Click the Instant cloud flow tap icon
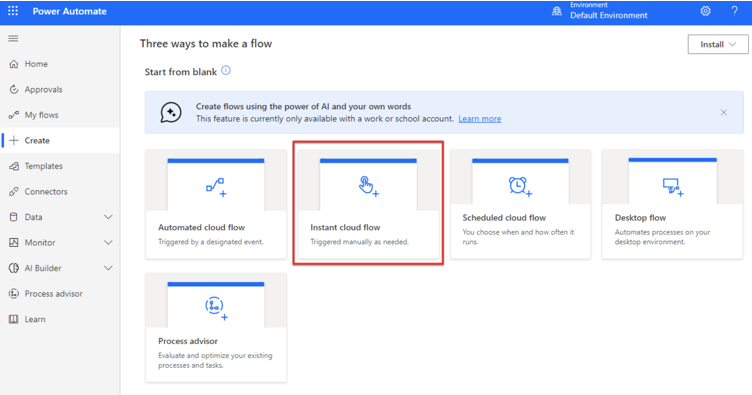This screenshot has height=395, width=752. pos(368,186)
